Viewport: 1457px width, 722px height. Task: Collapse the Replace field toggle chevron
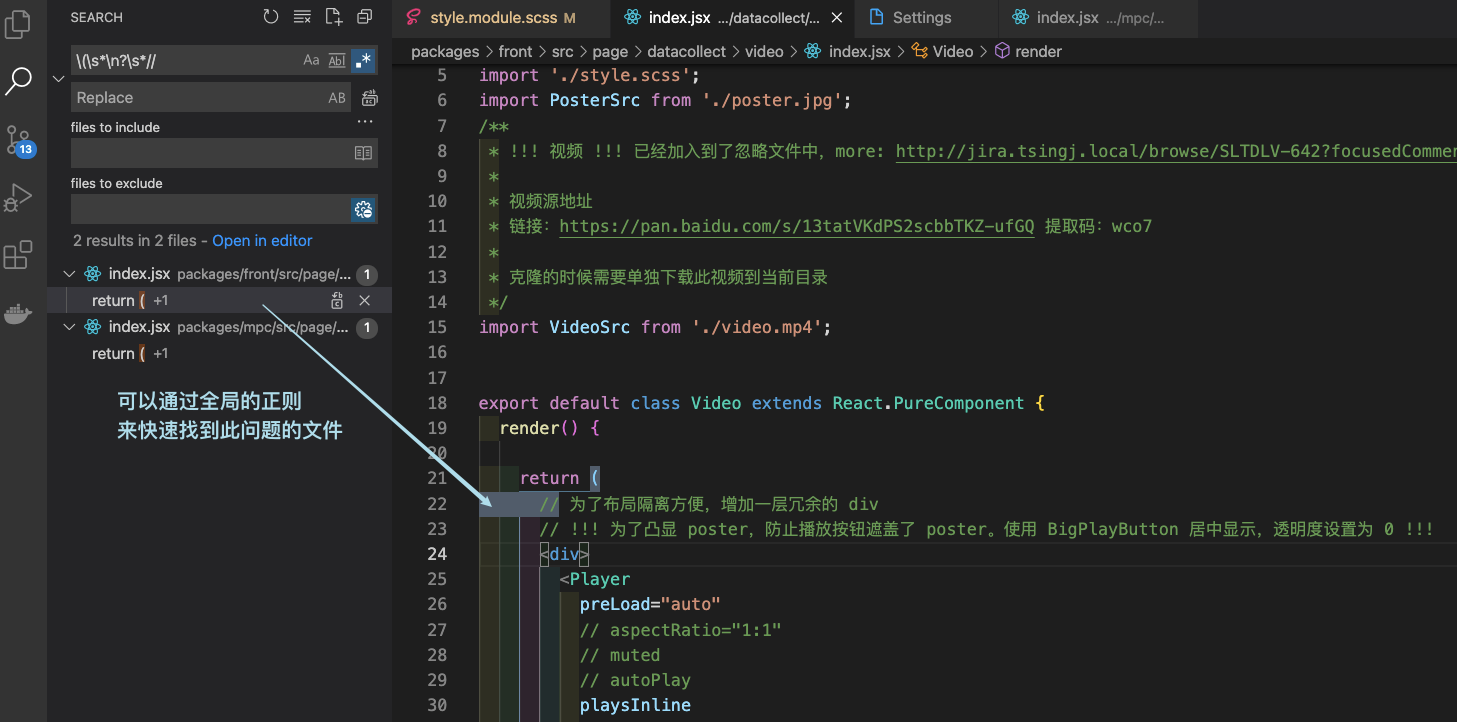pyautogui.click(x=58, y=79)
